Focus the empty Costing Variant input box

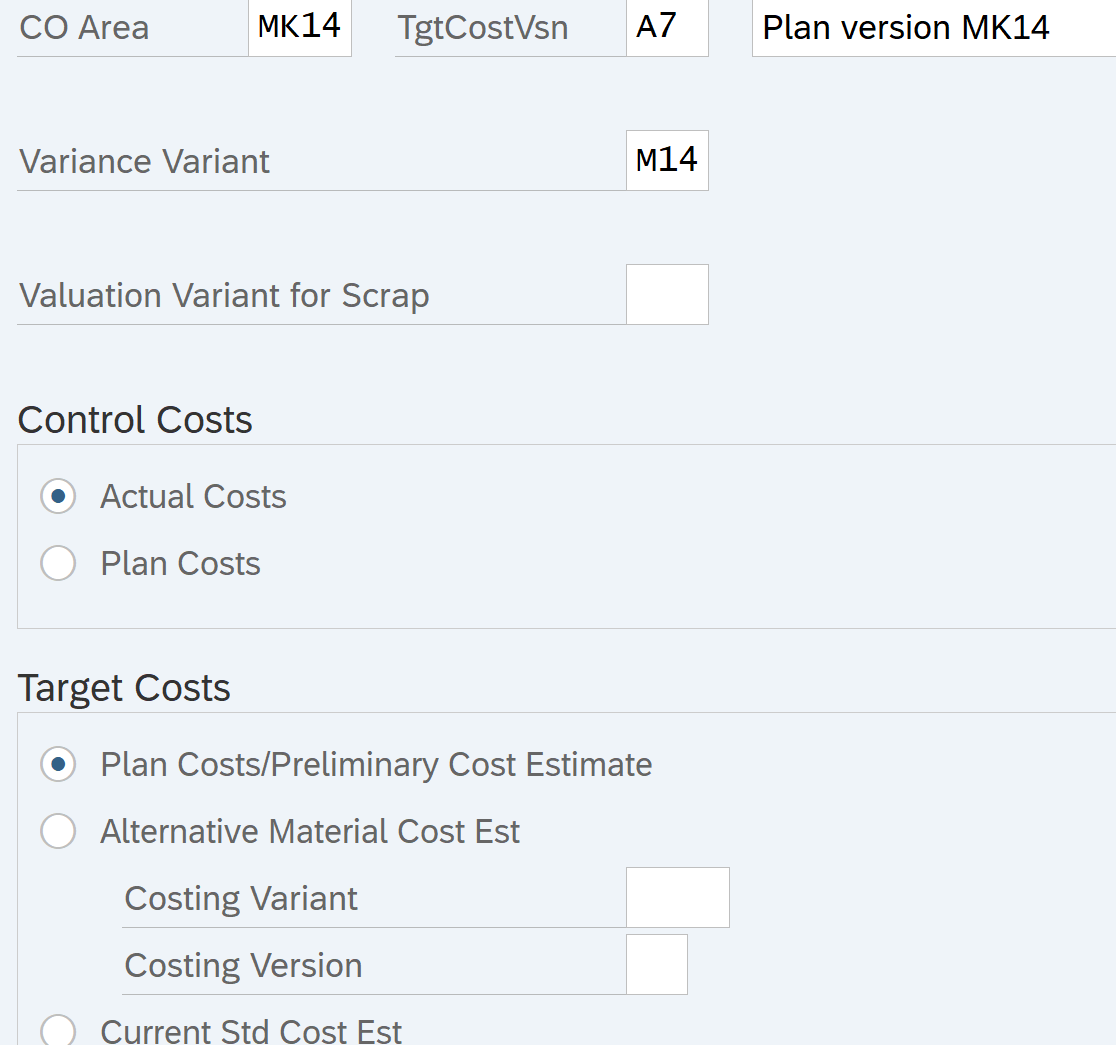pyautogui.click(x=677, y=898)
